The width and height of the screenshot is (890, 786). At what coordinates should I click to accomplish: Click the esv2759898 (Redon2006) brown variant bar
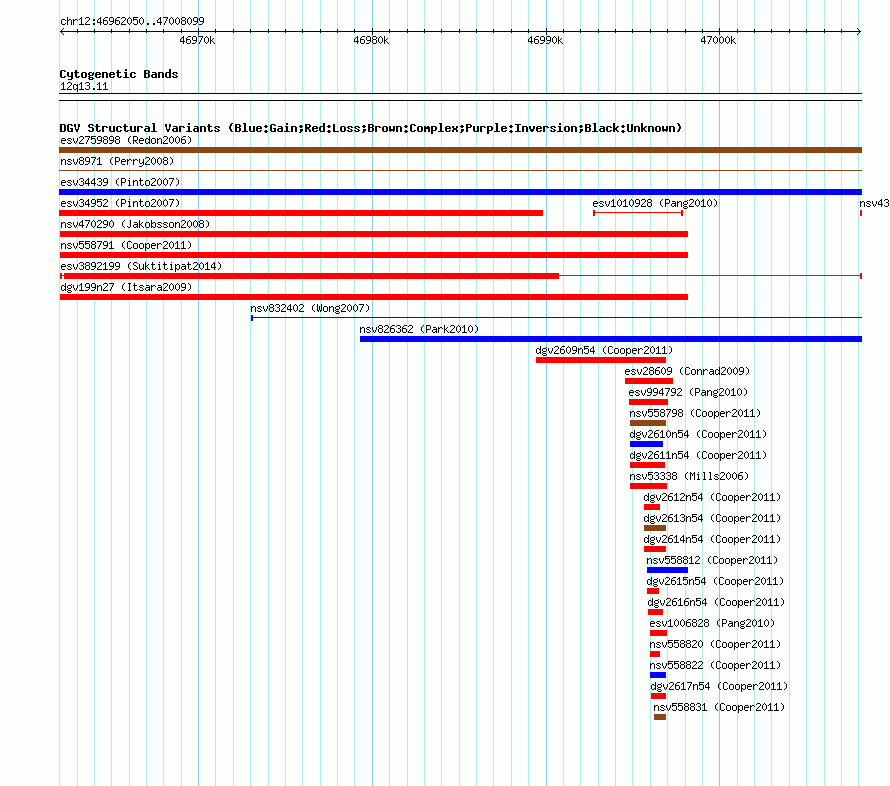point(460,150)
